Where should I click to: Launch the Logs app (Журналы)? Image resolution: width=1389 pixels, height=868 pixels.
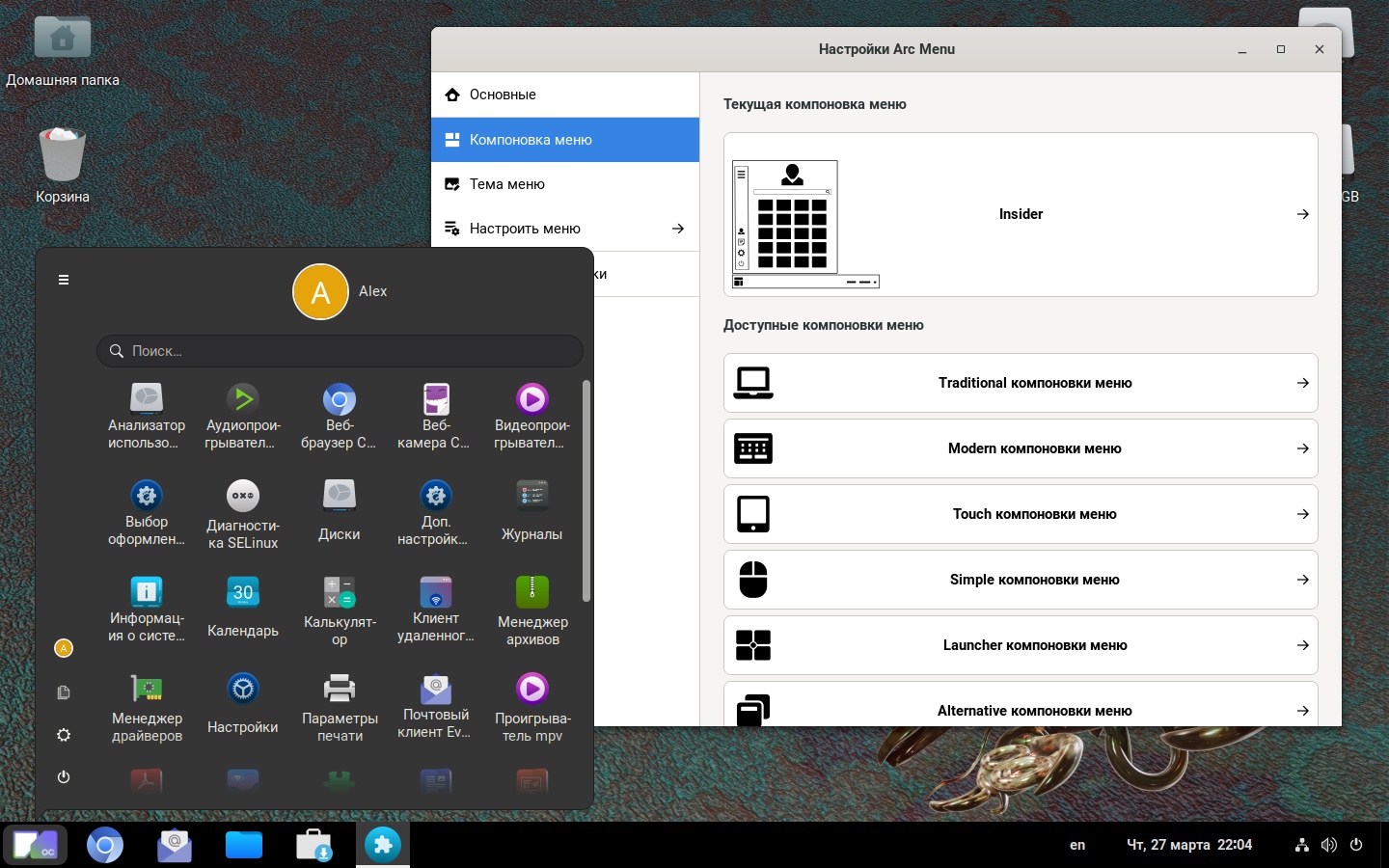(x=532, y=513)
